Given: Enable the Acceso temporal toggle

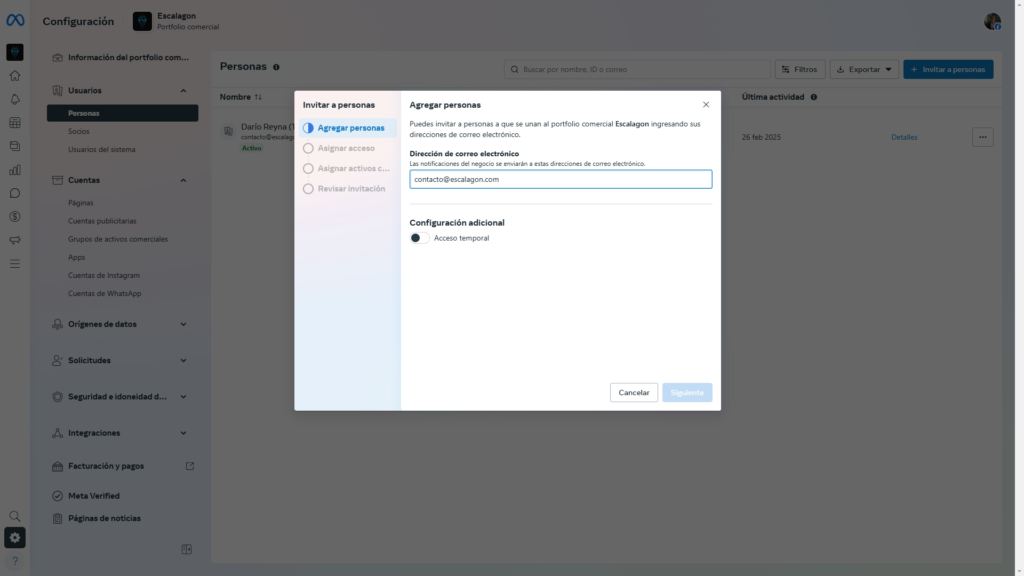Looking at the screenshot, I should [420, 238].
